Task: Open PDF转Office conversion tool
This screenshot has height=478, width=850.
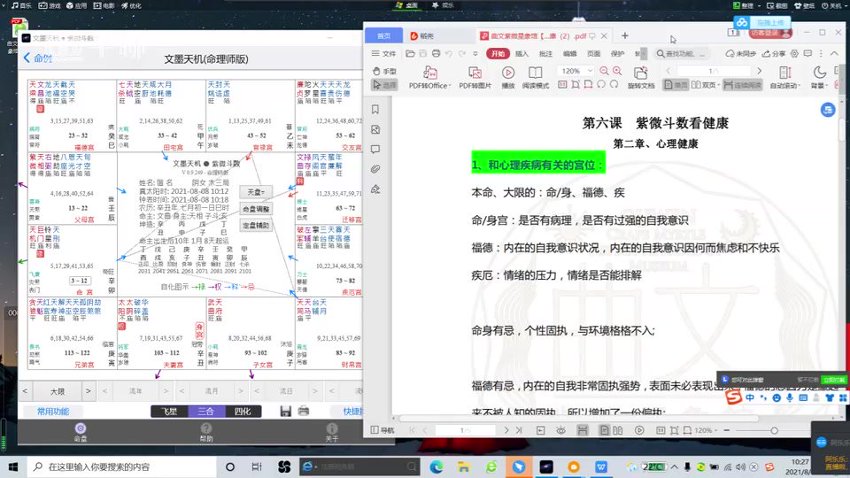Action: pos(430,77)
